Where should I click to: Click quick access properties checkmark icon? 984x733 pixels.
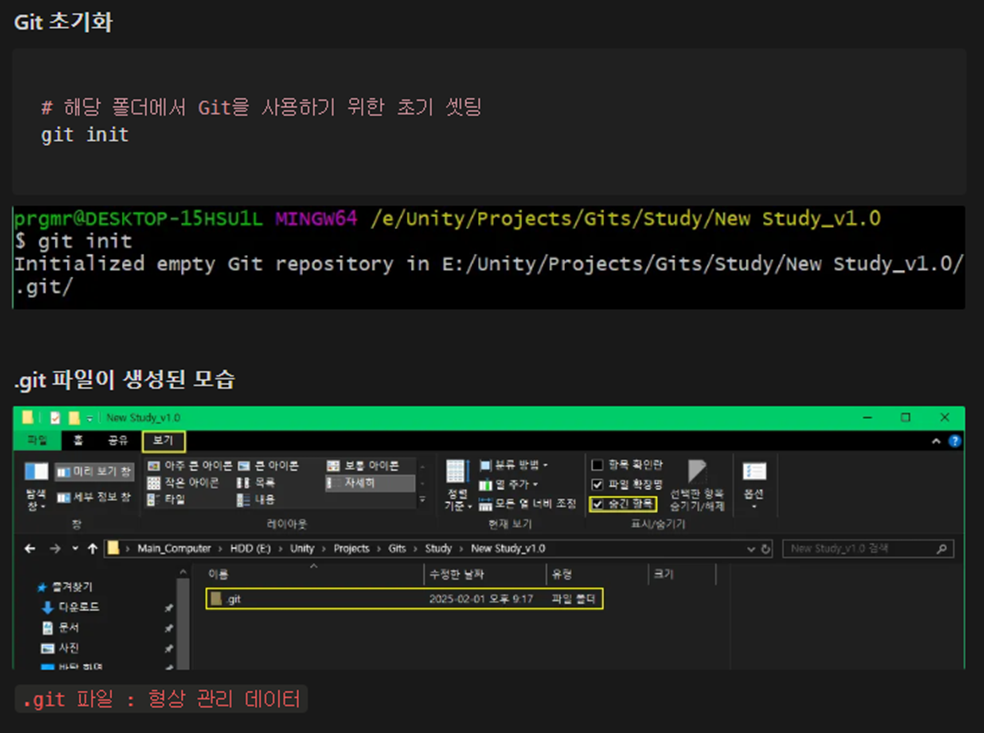click(55, 418)
